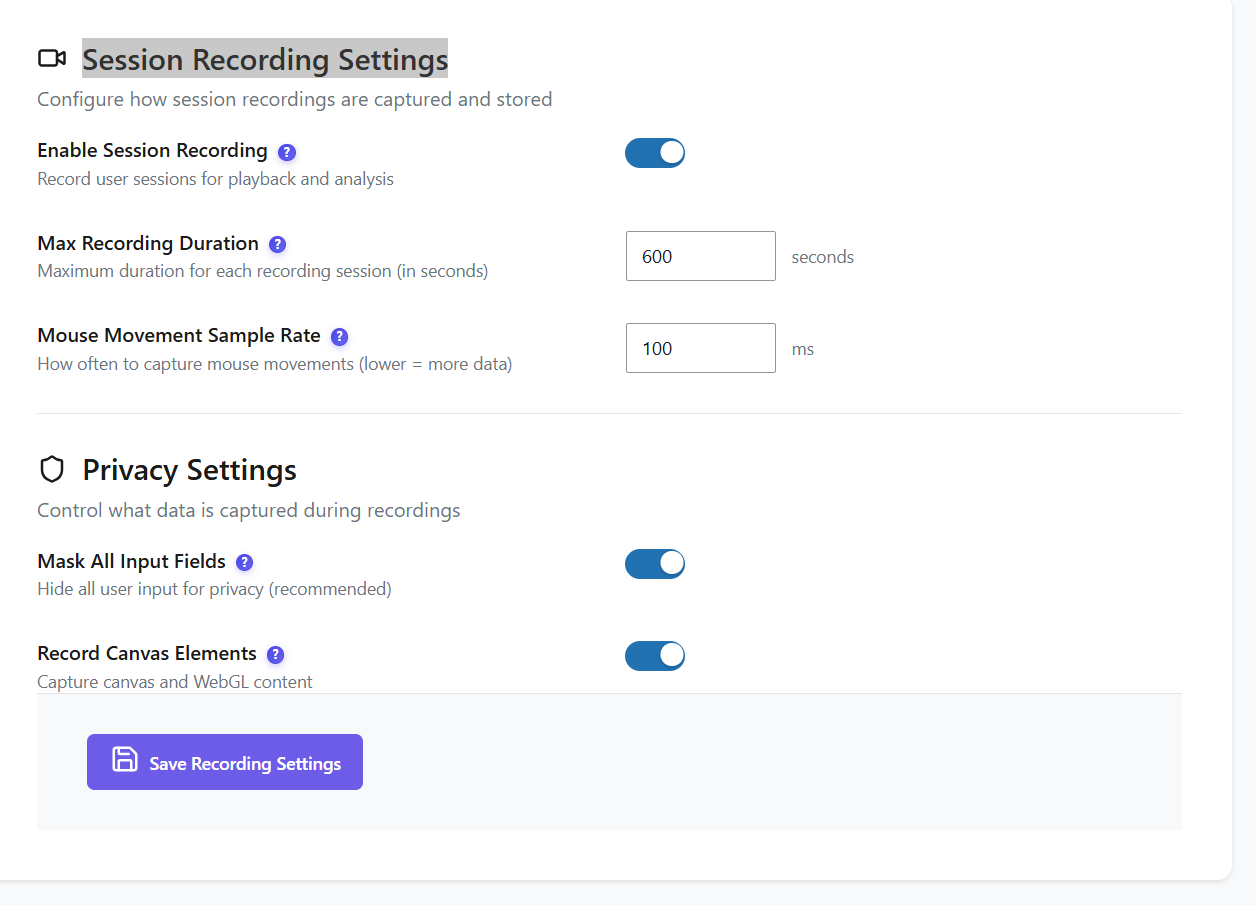Screen dimensions: 1256x905
Task: Click the Record Canvas Elements label
Action: (x=147, y=653)
